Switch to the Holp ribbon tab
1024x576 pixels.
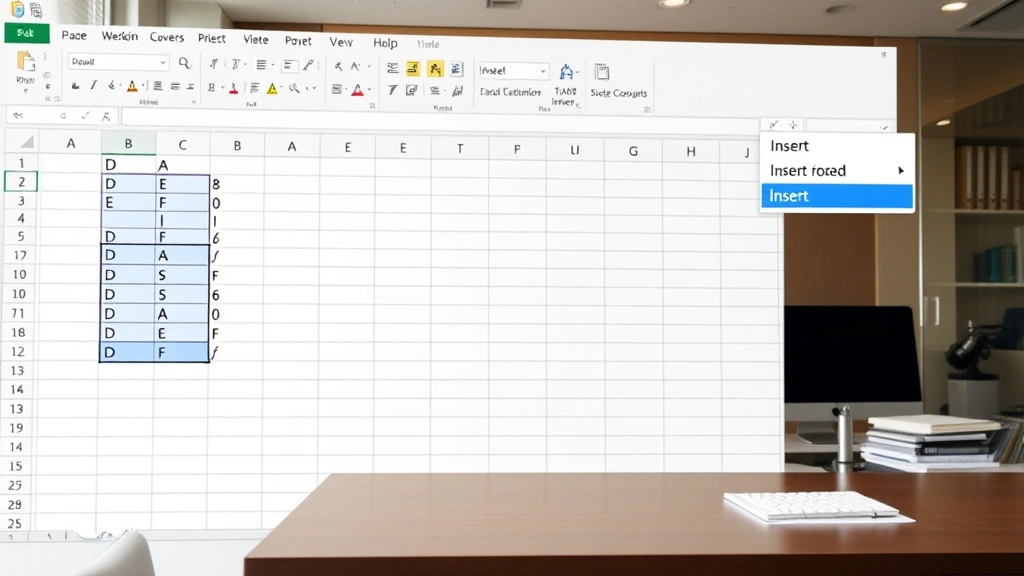[385, 43]
